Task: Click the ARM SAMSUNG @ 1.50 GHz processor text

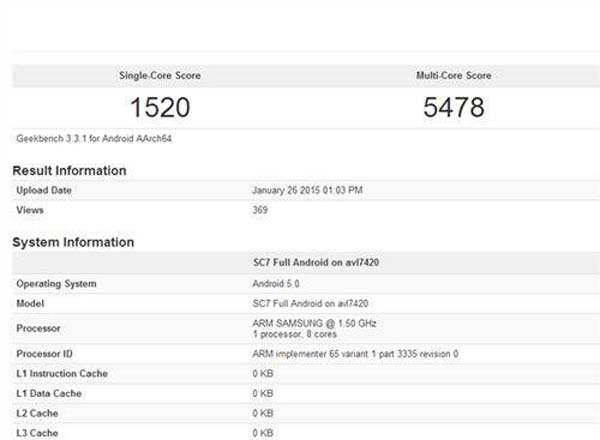Action: coord(314,323)
